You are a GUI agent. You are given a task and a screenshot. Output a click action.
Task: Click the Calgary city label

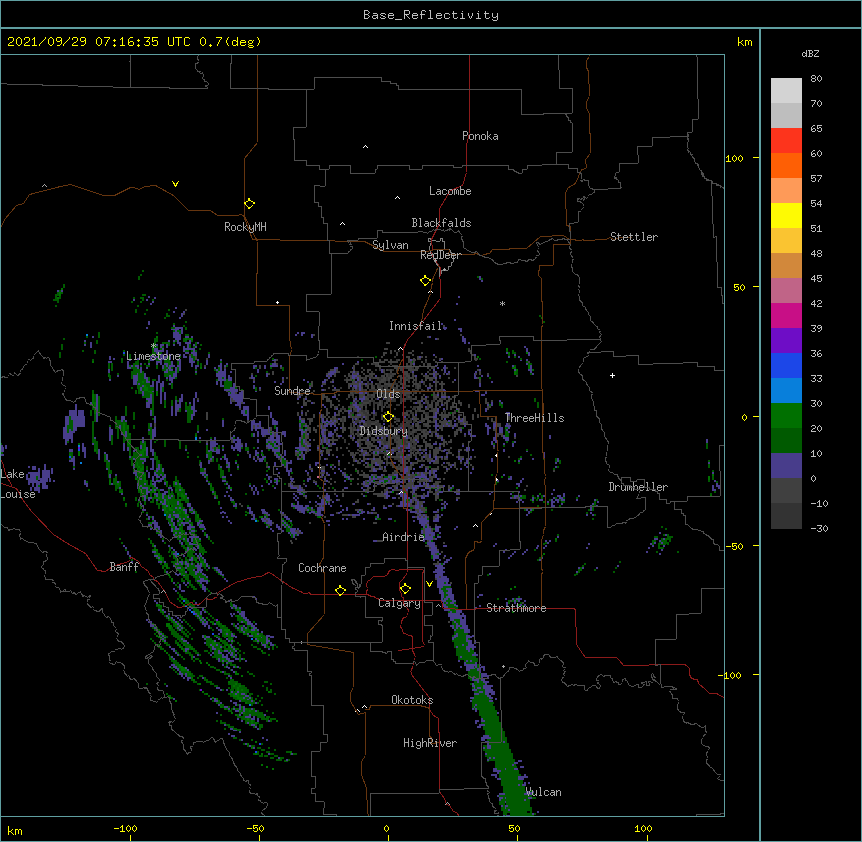[x=399, y=603]
